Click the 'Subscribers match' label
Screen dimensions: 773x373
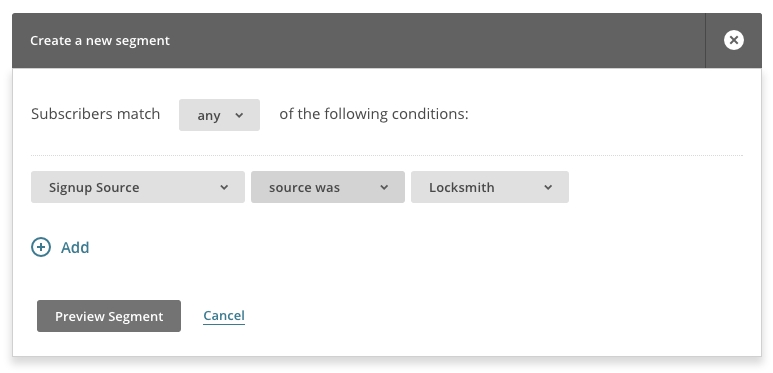pyautogui.click(x=96, y=114)
